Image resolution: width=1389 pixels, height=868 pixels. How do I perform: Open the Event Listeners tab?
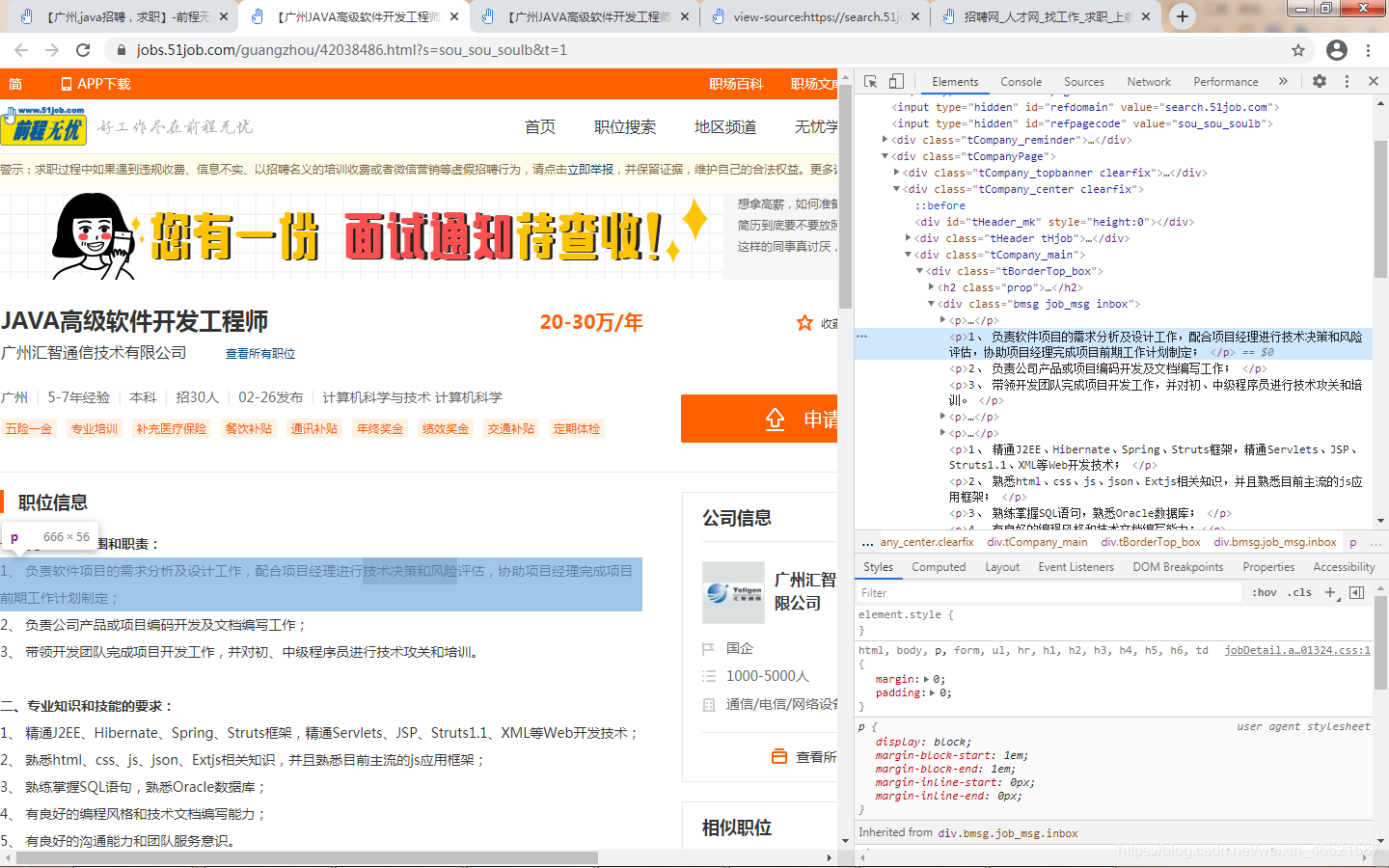pos(1076,567)
